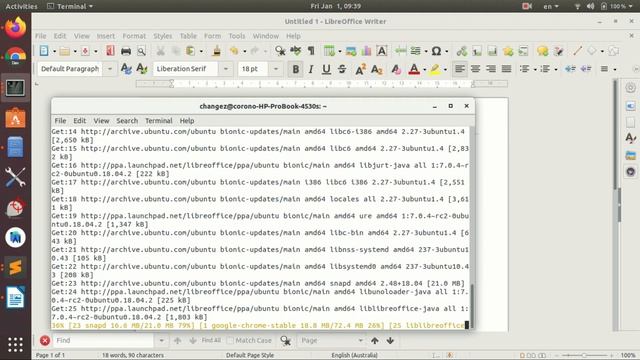This screenshot has height=360, width=640.
Task: Expand the Find field history dropdown
Action: click(x=161, y=340)
